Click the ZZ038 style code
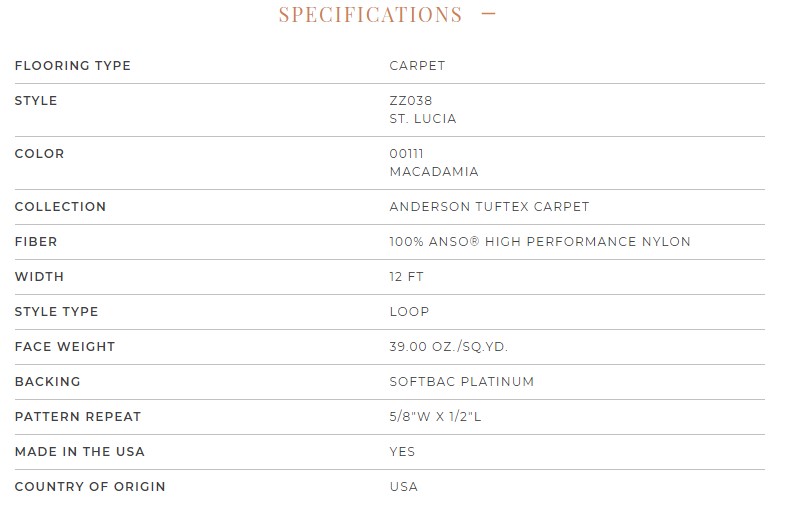Viewport: 793px width, 516px height. [x=411, y=101]
